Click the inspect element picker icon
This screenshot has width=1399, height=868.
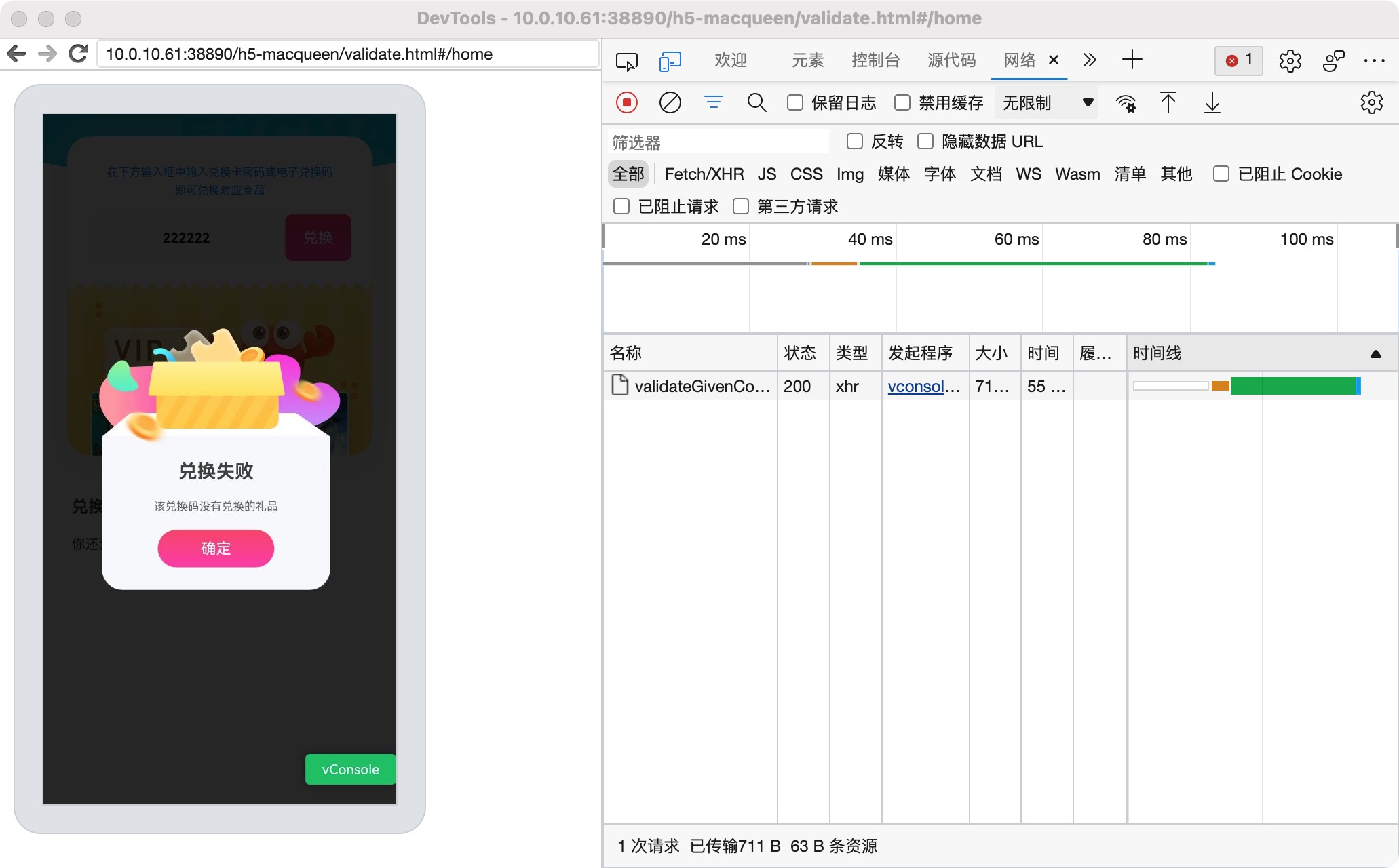coord(626,61)
